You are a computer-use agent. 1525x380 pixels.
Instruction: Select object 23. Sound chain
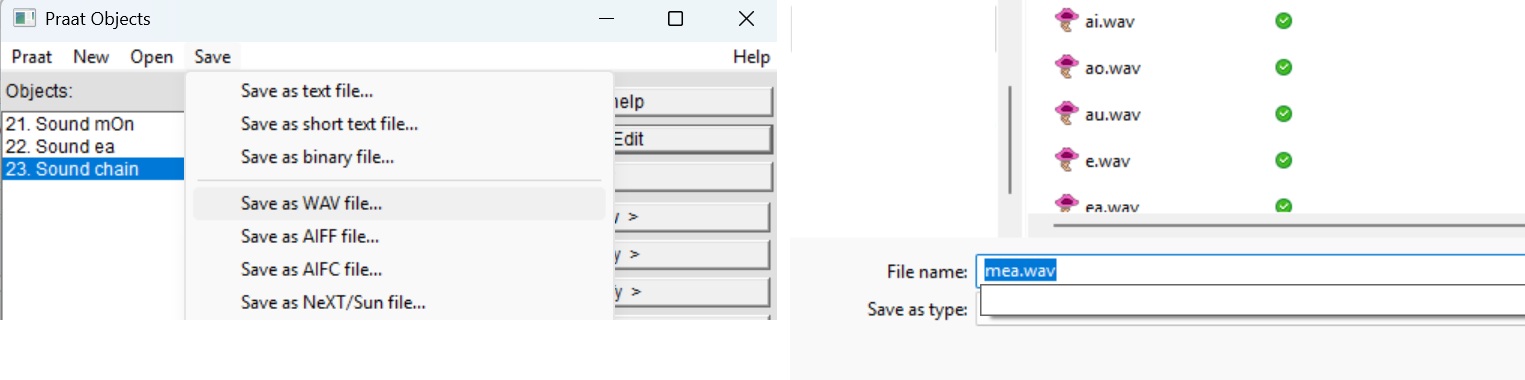94,169
